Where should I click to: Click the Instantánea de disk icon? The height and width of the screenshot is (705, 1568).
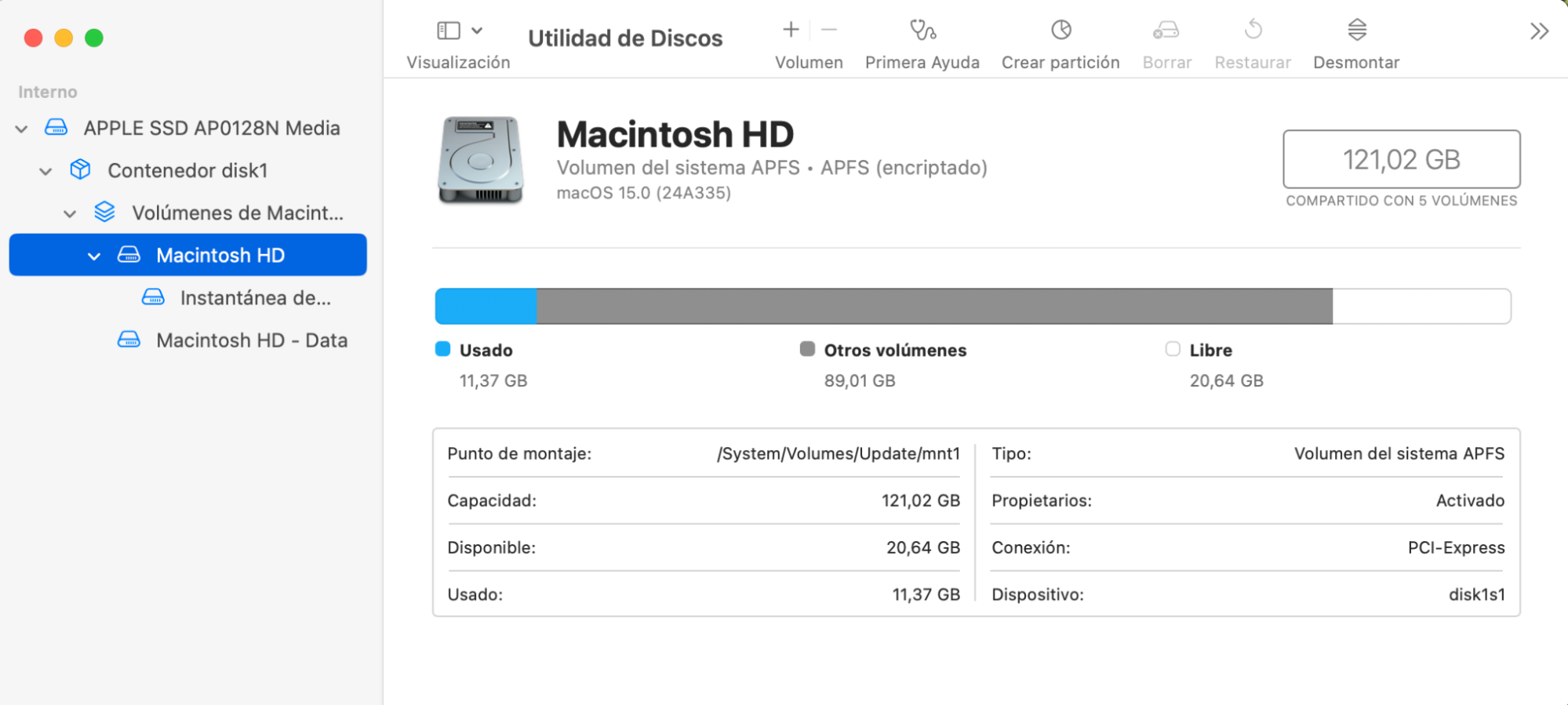coord(153,297)
